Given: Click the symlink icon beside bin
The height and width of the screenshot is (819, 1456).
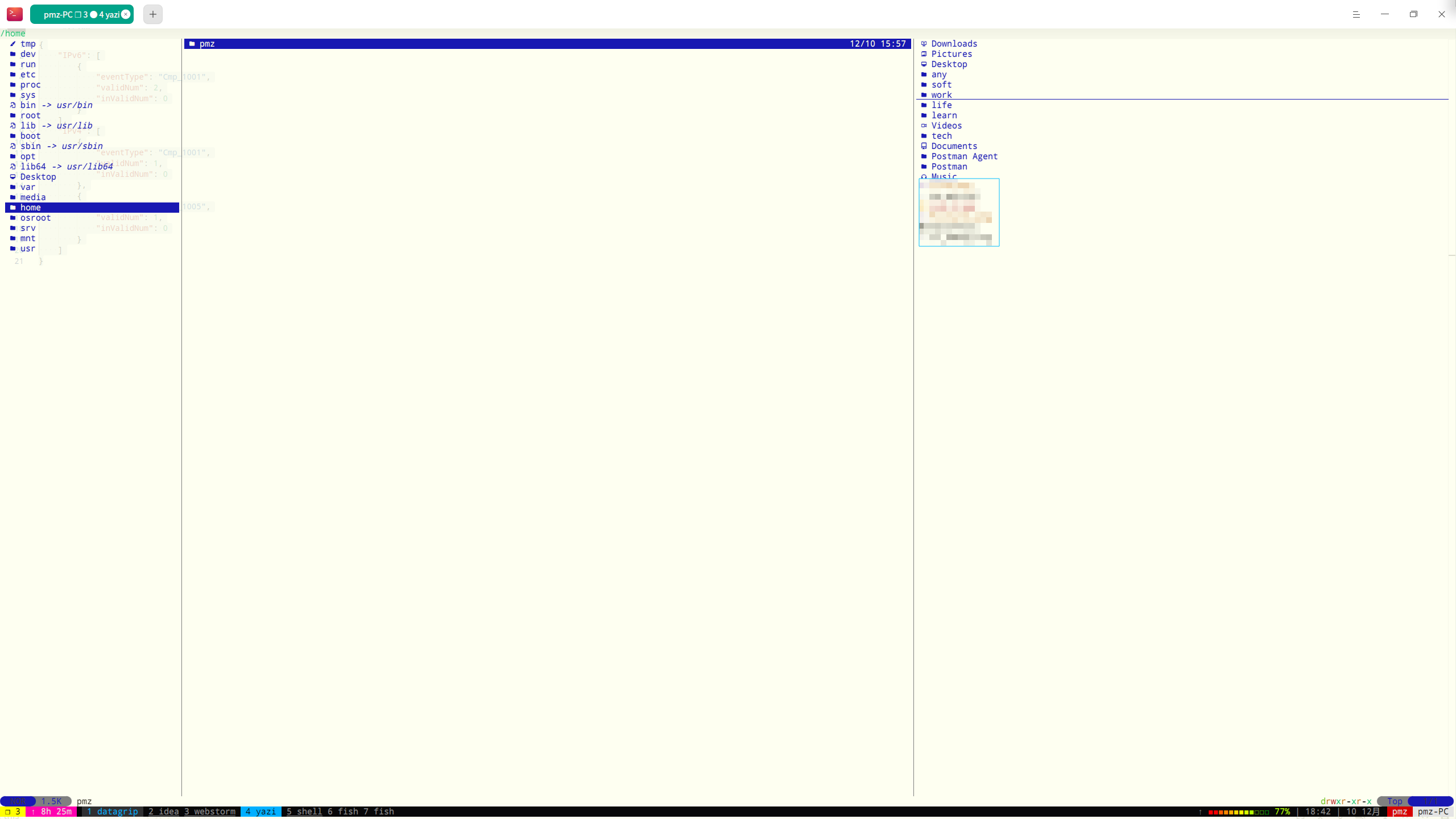Looking at the screenshot, I should (x=13, y=105).
